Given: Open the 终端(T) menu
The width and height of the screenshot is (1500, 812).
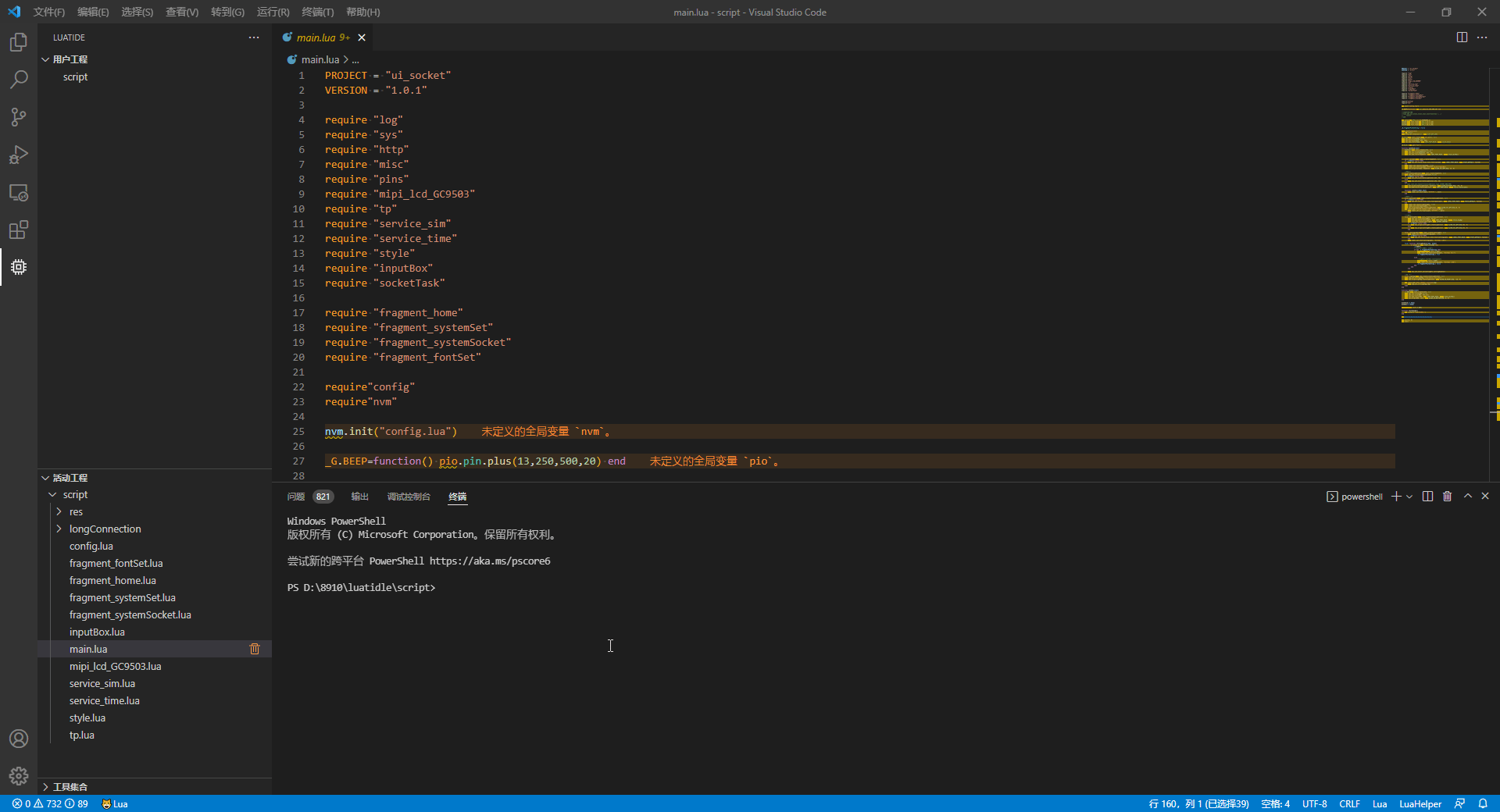Looking at the screenshot, I should pos(317,12).
